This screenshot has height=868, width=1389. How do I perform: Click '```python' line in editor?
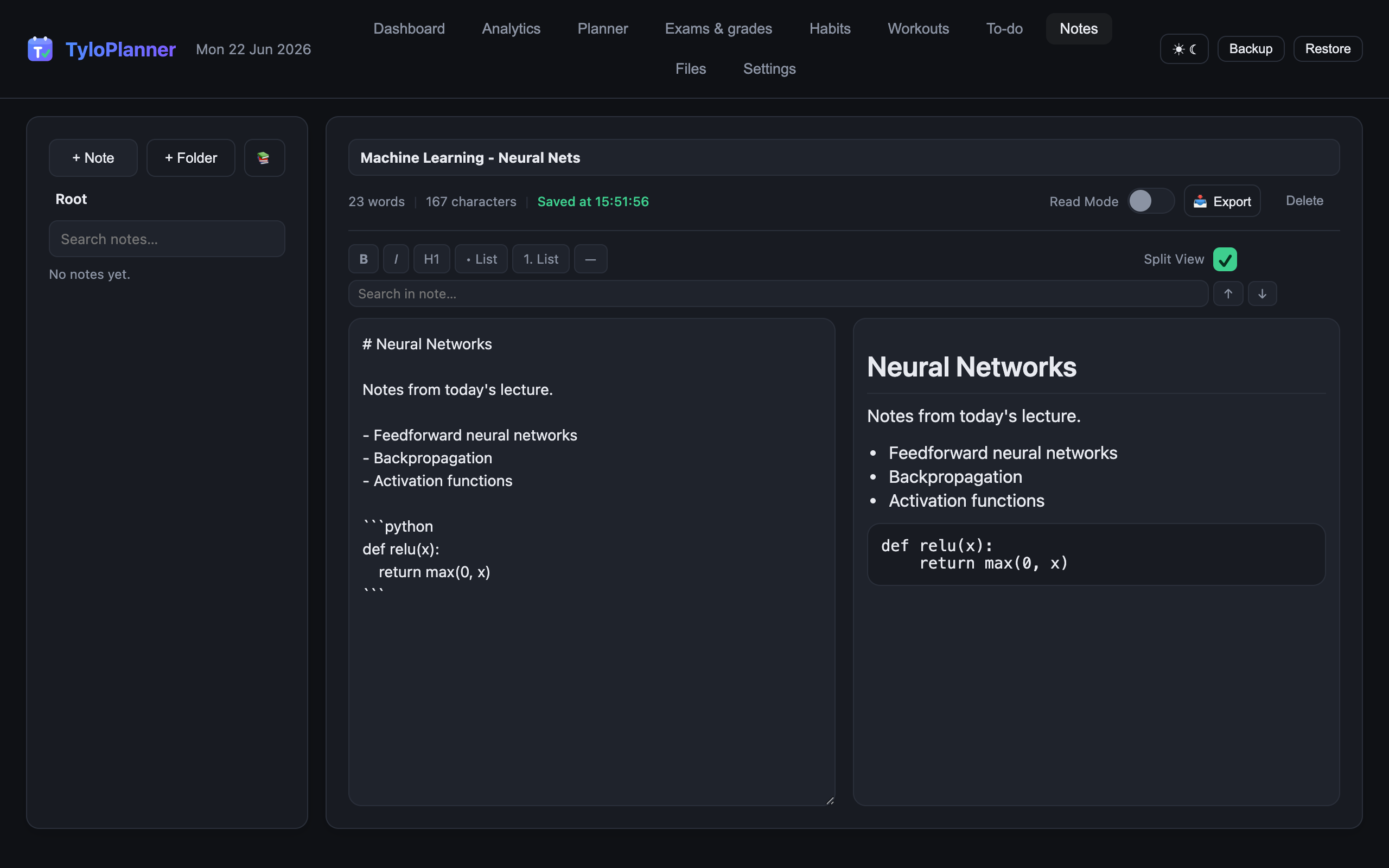click(x=398, y=526)
